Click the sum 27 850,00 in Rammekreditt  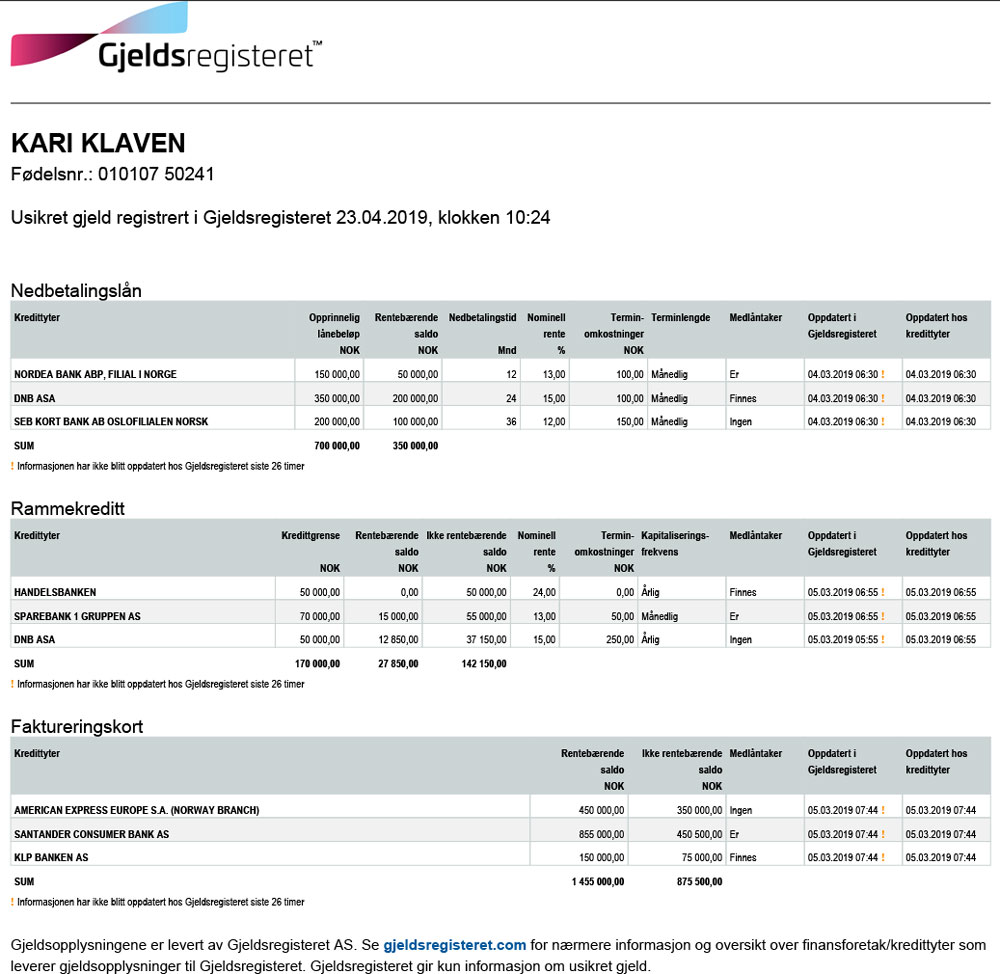tap(398, 664)
